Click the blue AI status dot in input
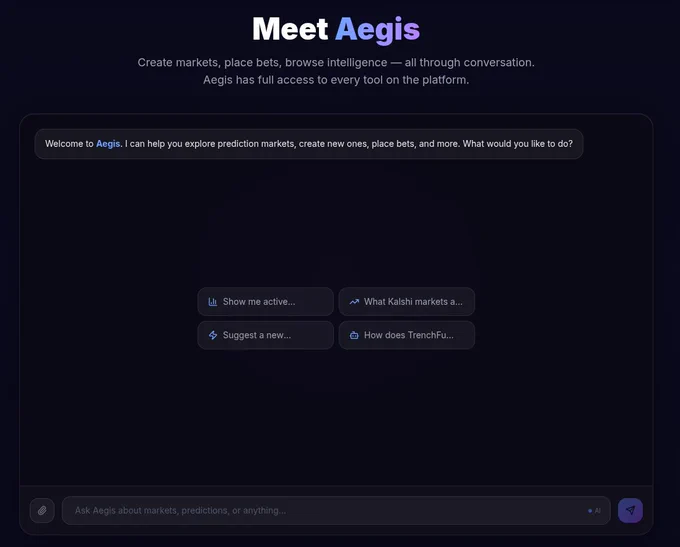680x547 pixels. click(590, 511)
